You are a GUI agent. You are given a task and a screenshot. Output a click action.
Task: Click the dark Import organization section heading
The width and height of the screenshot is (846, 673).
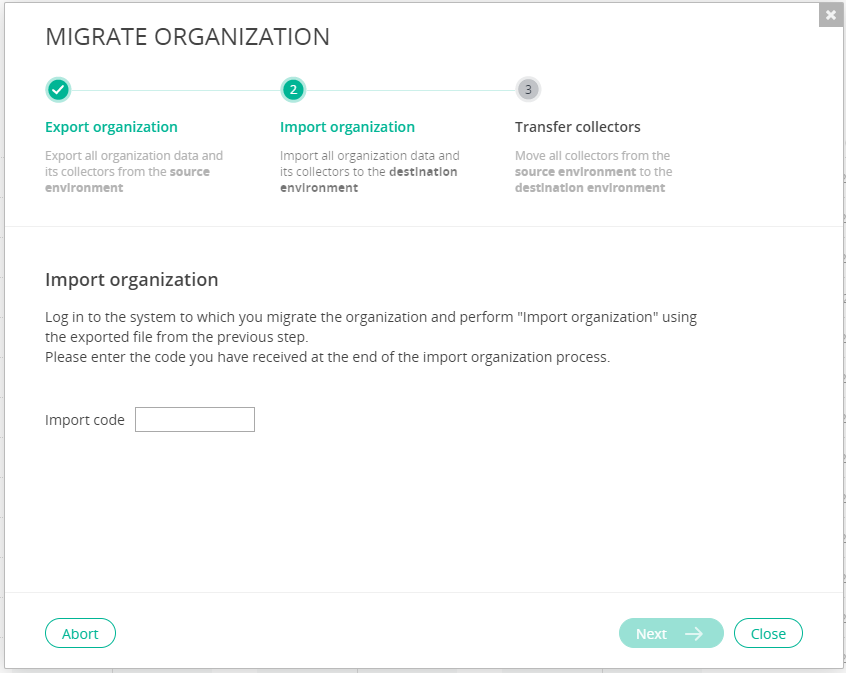click(132, 280)
